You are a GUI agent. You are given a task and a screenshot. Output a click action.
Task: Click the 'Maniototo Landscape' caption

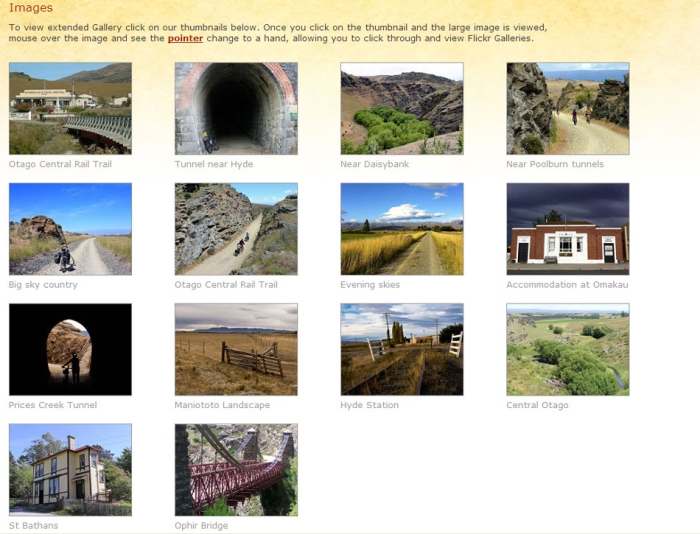(222, 405)
